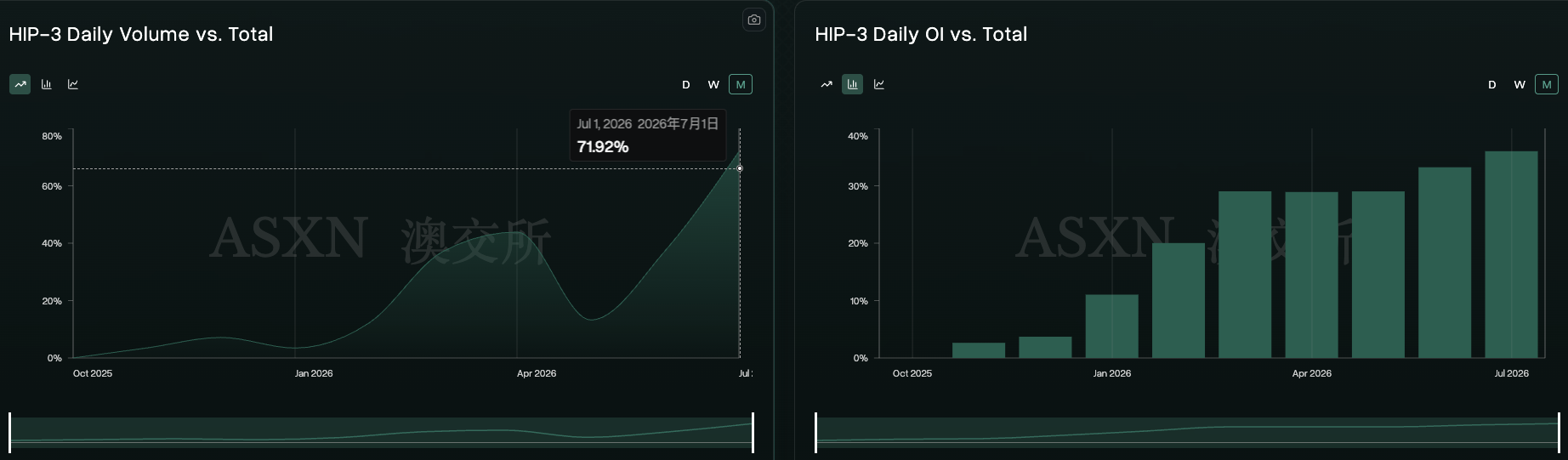1568x460 pixels.
Task: Click right handle of OI range slider
Action: point(1559,433)
